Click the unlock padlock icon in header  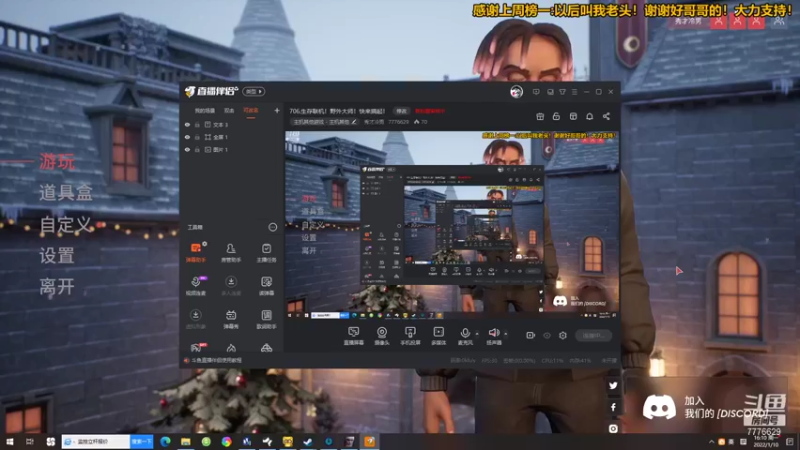(x=556, y=116)
